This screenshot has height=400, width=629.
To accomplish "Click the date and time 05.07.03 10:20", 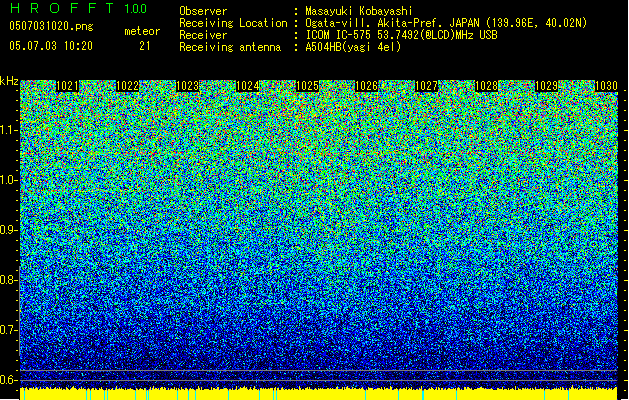I will (x=51, y=45).
